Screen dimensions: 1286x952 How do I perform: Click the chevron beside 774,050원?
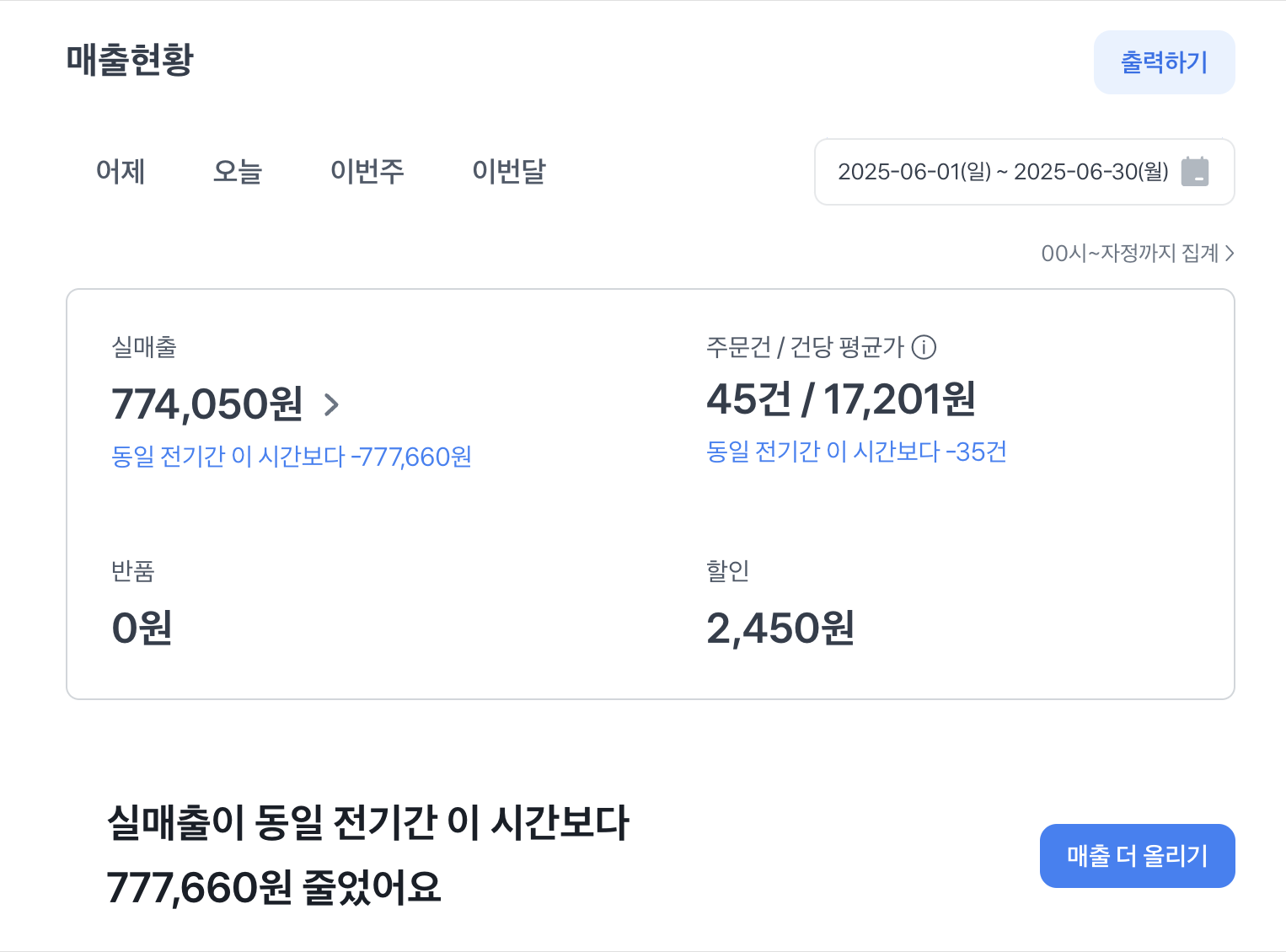tap(332, 405)
